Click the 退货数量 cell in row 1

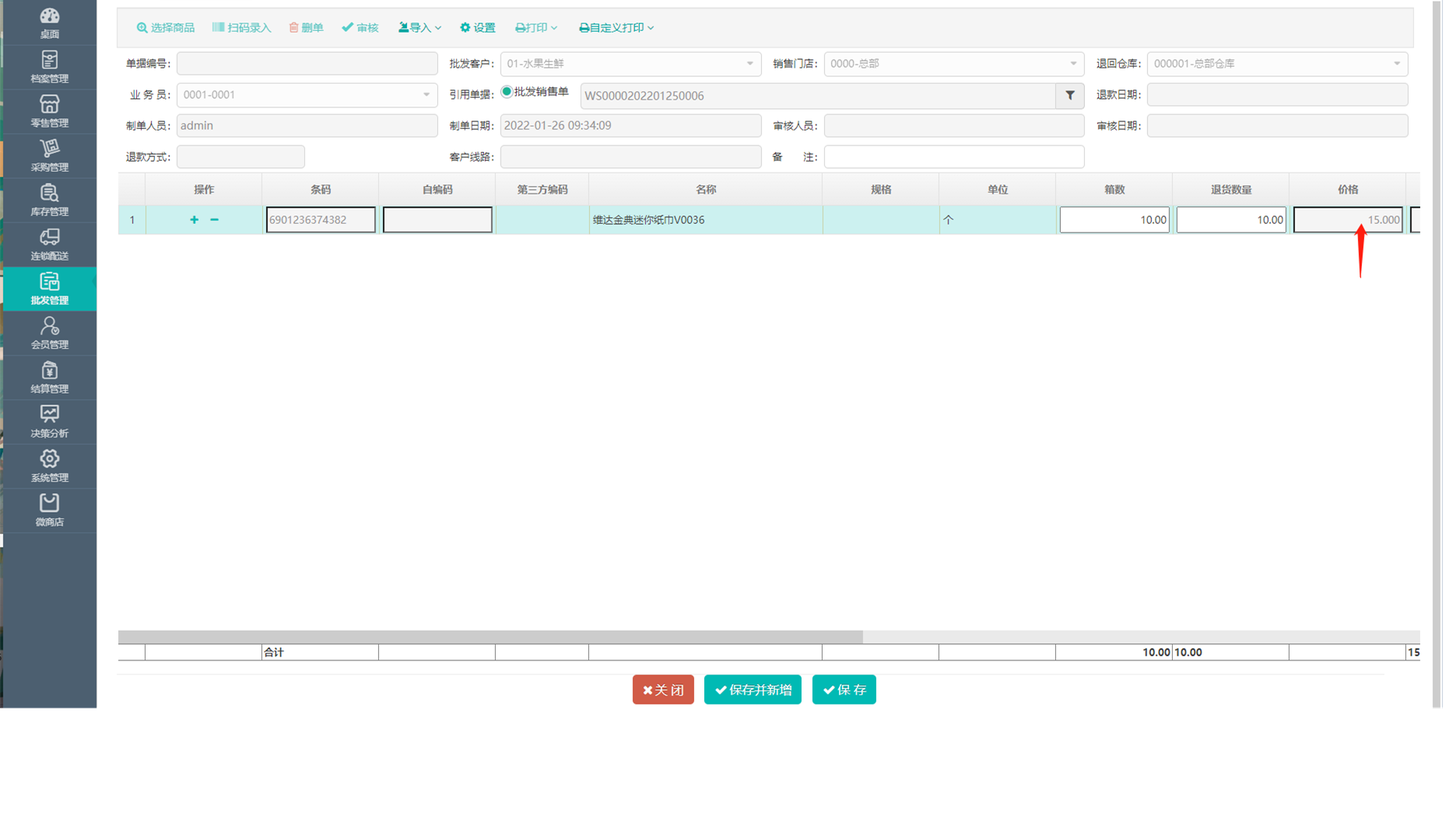pyautogui.click(x=1231, y=220)
